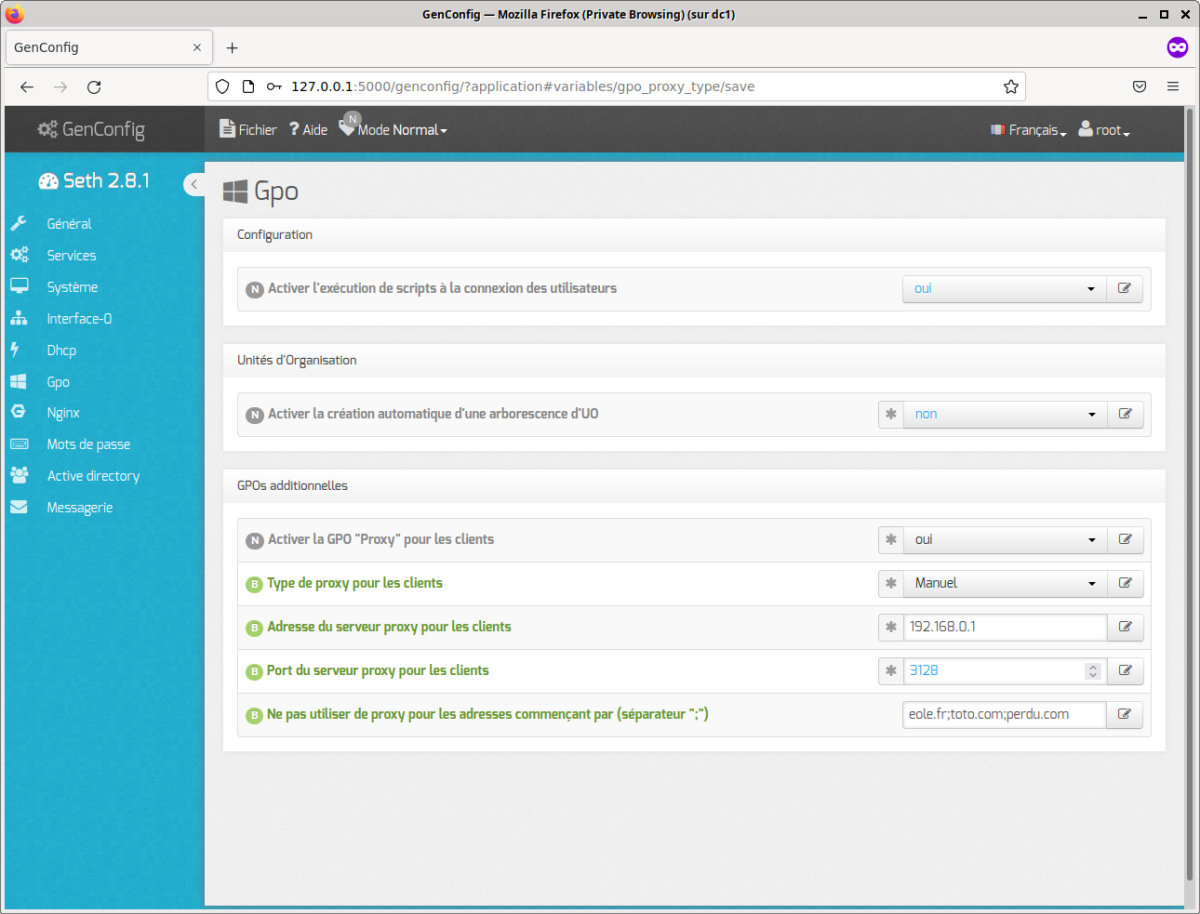
Task: Select Système in the sidebar
Action: pos(72,287)
